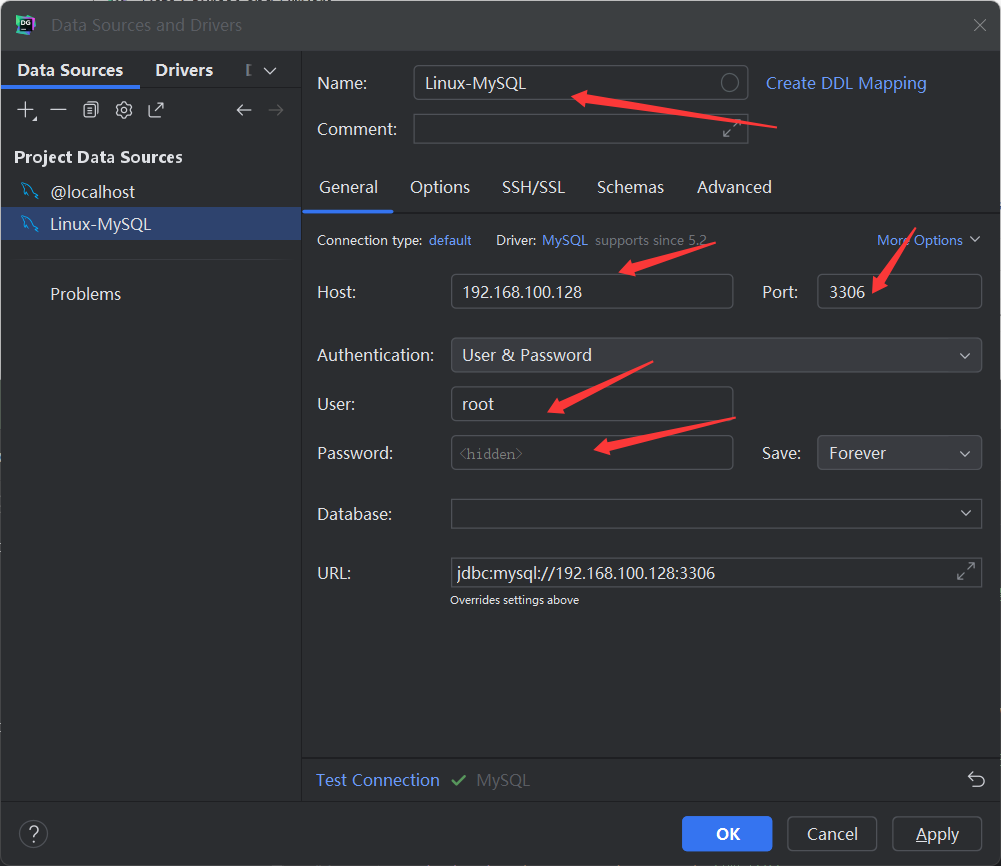The height and width of the screenshot is (866, 1001).
Task: Click in the Host input field
Action: point(592,292)
